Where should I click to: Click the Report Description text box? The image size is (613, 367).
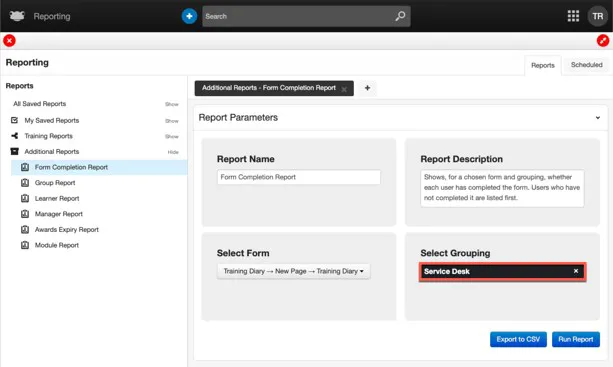502,188
